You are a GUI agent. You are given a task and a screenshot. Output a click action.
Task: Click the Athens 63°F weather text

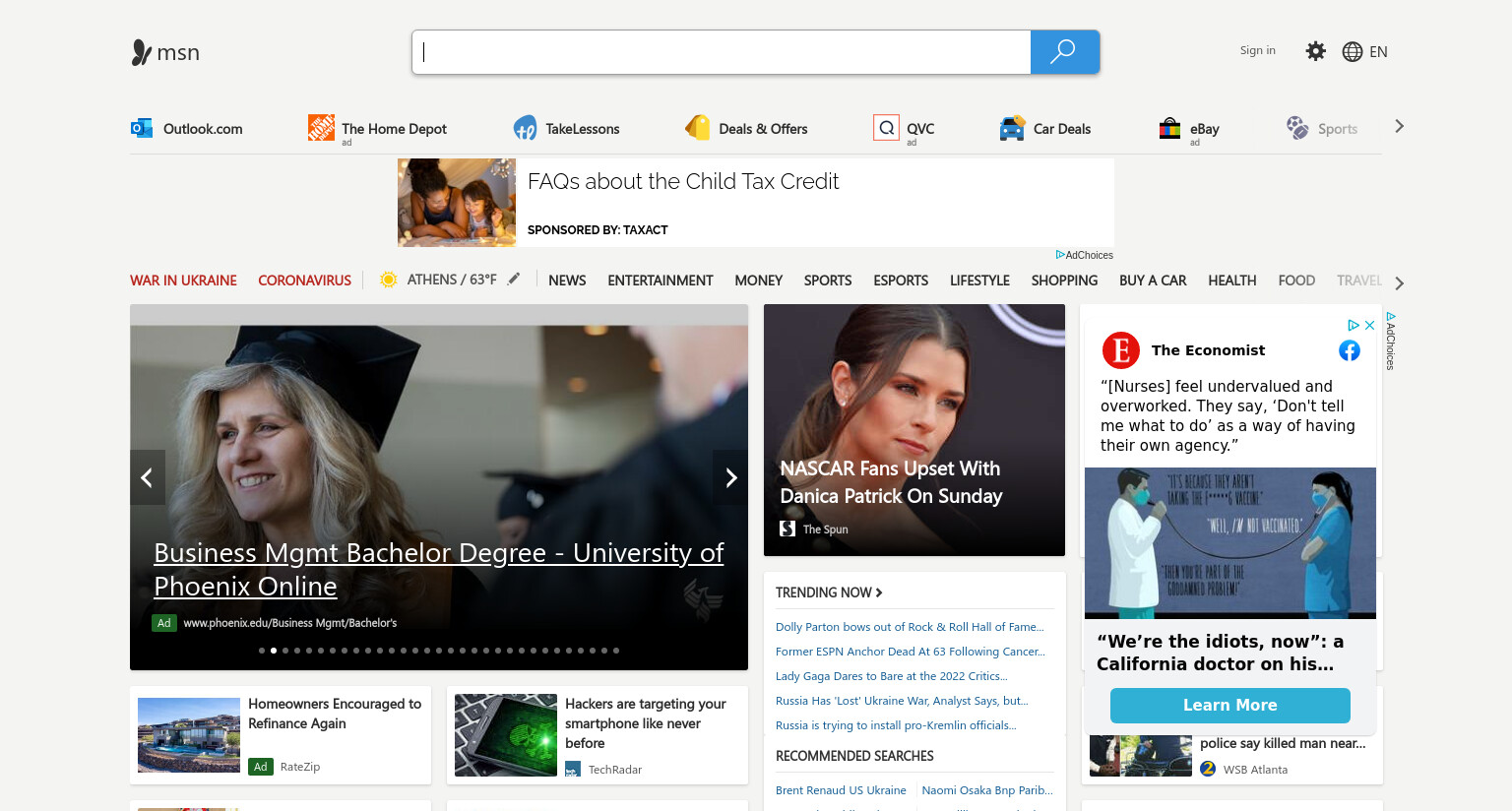coord(452,280)
